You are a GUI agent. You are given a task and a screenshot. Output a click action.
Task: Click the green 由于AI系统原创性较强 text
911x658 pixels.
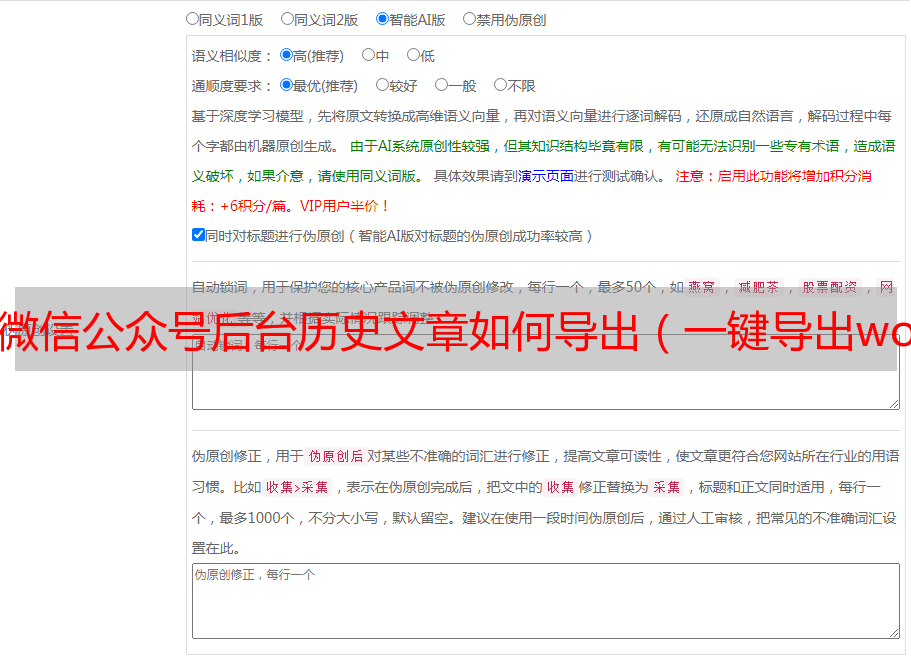tap(420, 146)
